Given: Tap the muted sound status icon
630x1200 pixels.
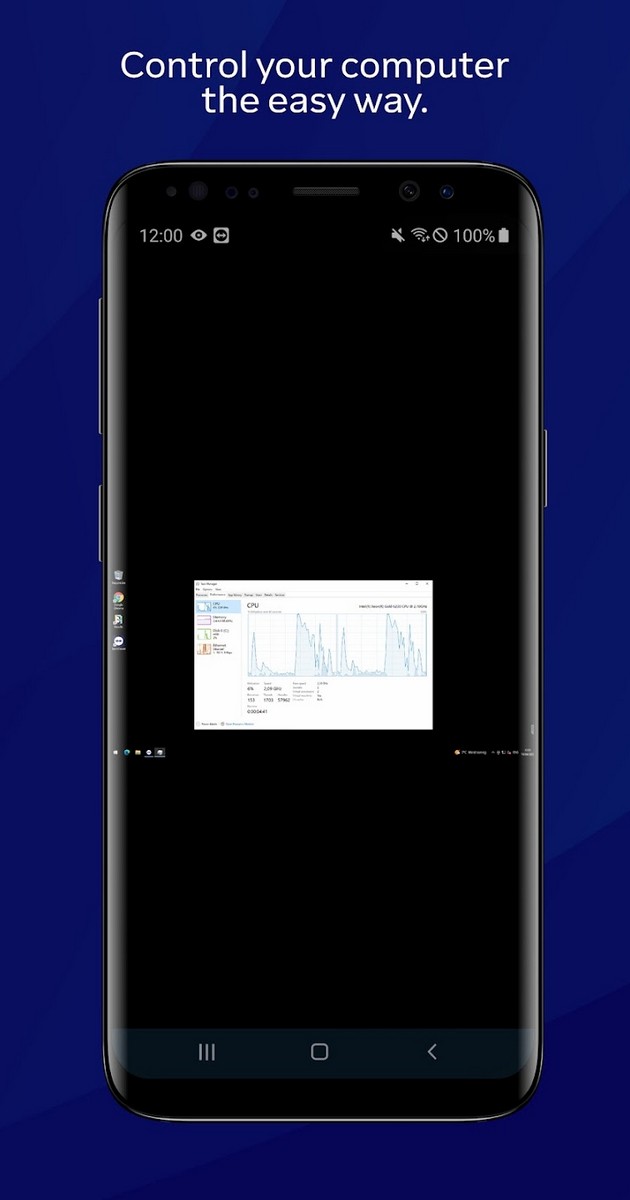Looking at the screenshot, I should pyautogui.click(x=398, y=235).
